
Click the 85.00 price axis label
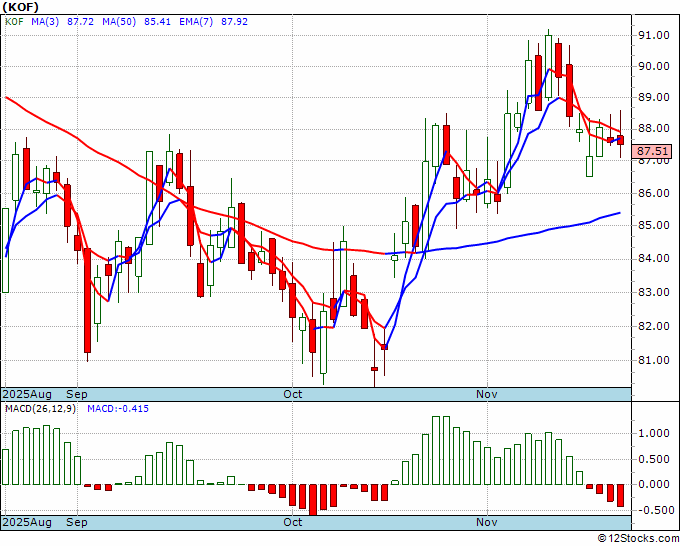click(x=654, y=226)
